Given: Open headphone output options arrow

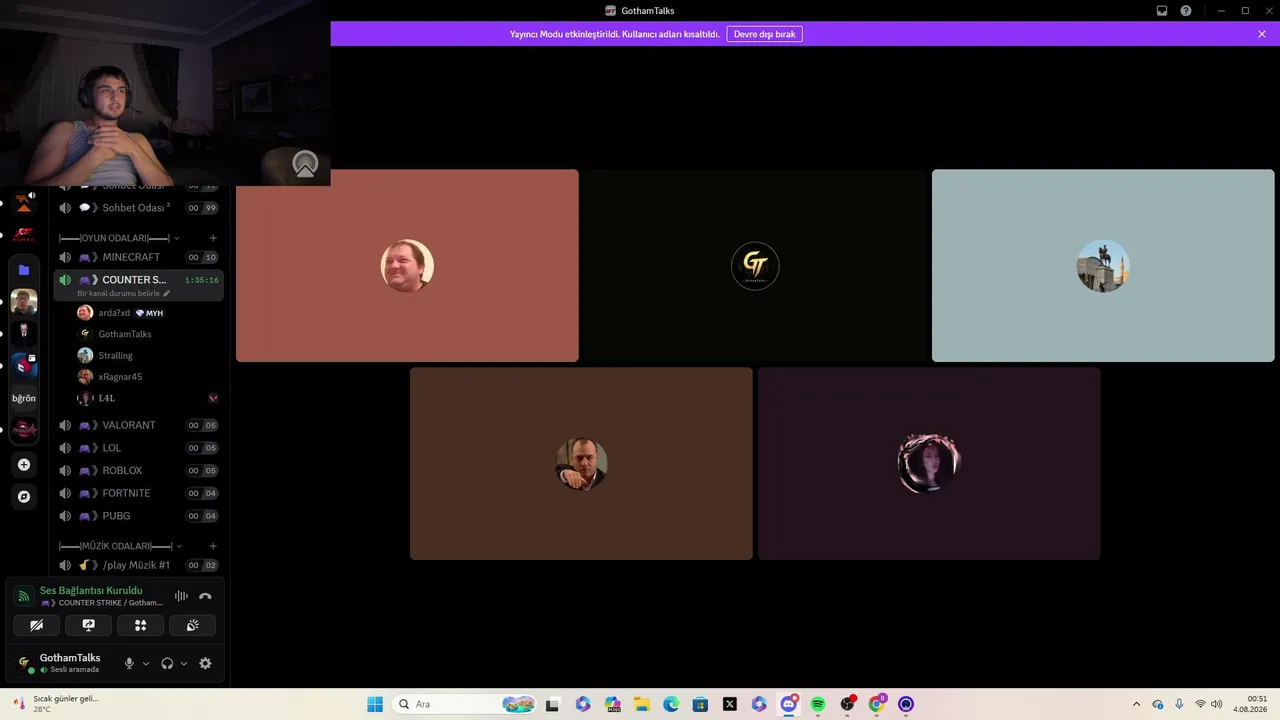Looking at the screenshot, I should click(184, 663).
